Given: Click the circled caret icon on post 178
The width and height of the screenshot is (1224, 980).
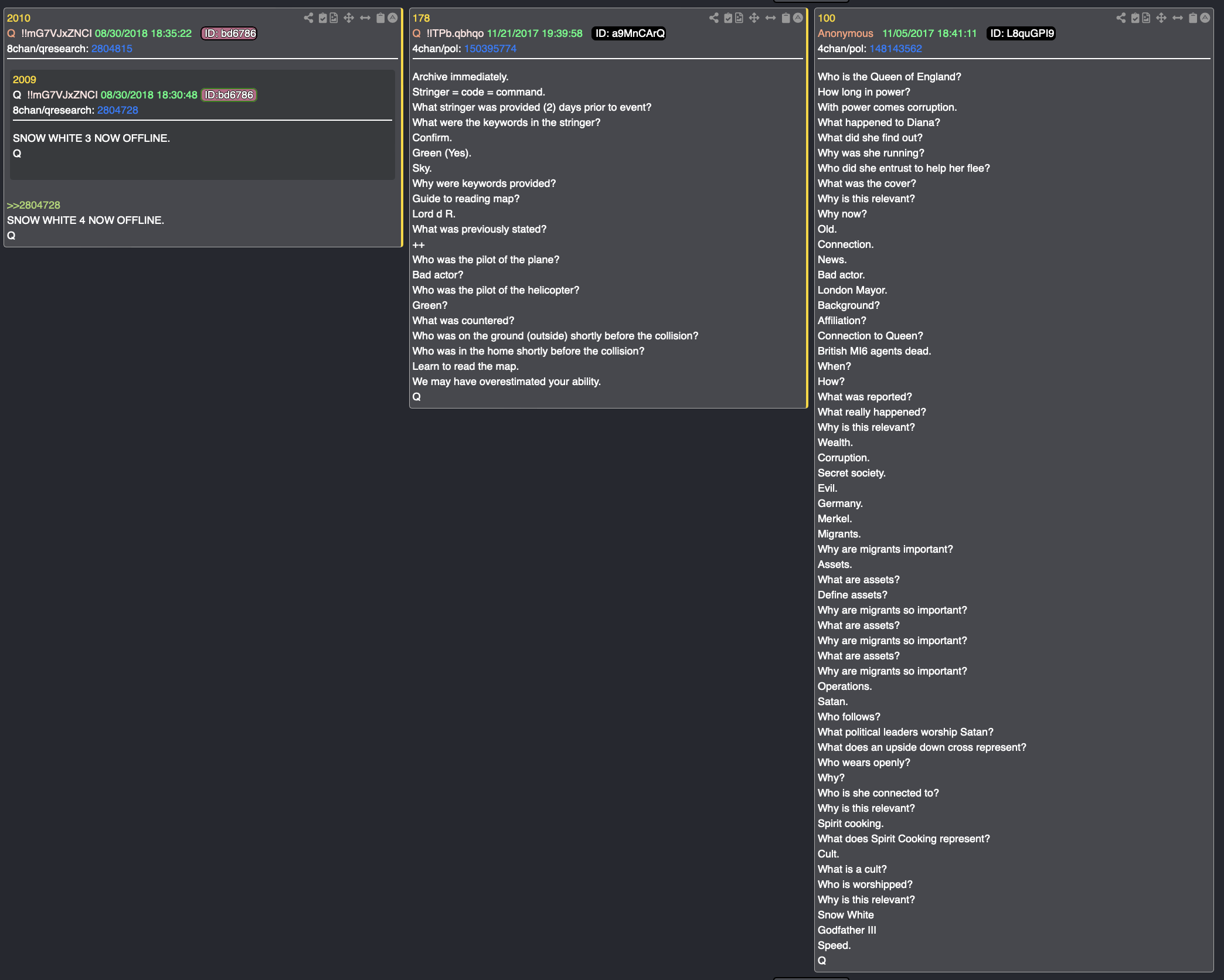Looking at the screenshot, I should pyautogui.click(x=798, y=18).
